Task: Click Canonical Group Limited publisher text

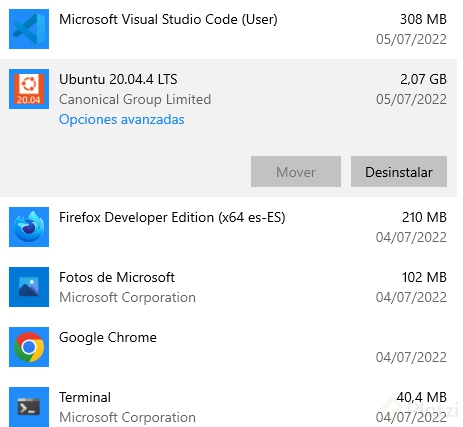Action: point(135,99)
